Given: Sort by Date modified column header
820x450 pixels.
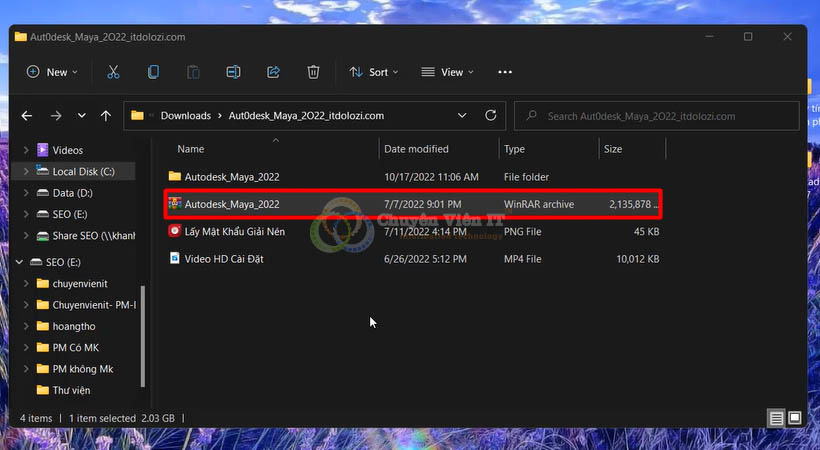Looking at the screenshot, I should pyautogui.click(x=416, y=149).
